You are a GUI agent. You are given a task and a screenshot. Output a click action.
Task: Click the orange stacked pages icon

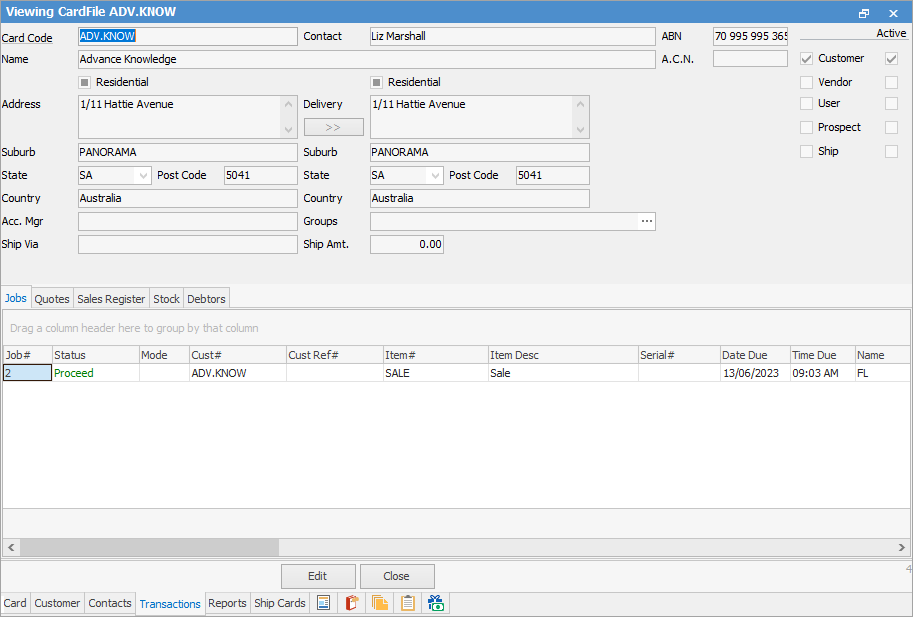[379, 603]
